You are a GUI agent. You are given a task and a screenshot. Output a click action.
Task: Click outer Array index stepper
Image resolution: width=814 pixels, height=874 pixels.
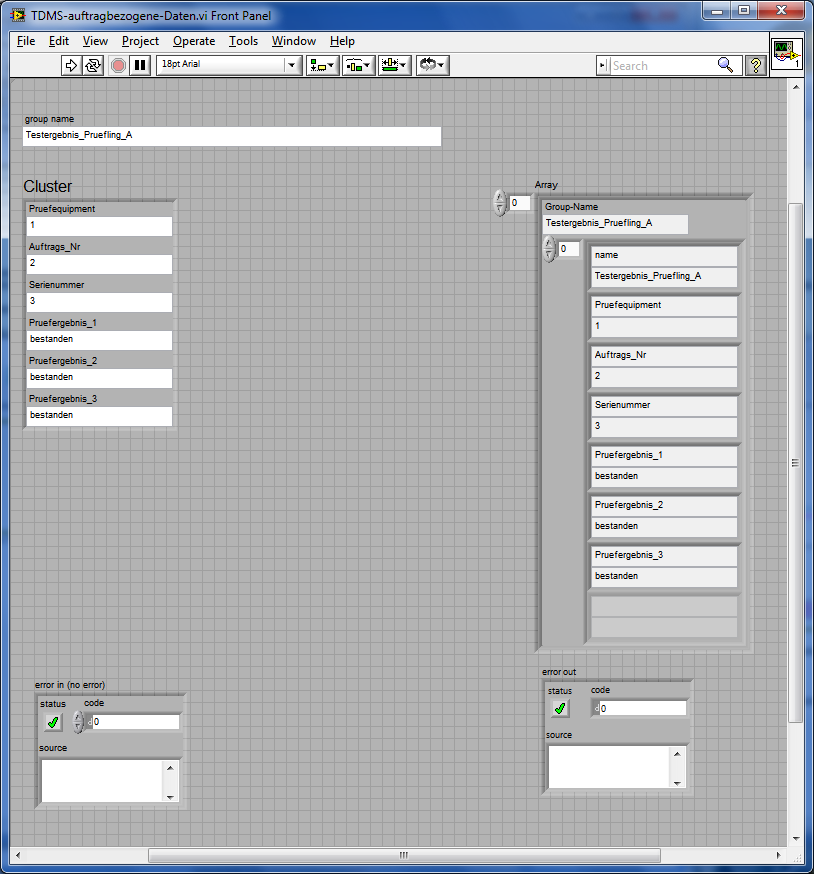pyautogui.click(x=500, y=203)
